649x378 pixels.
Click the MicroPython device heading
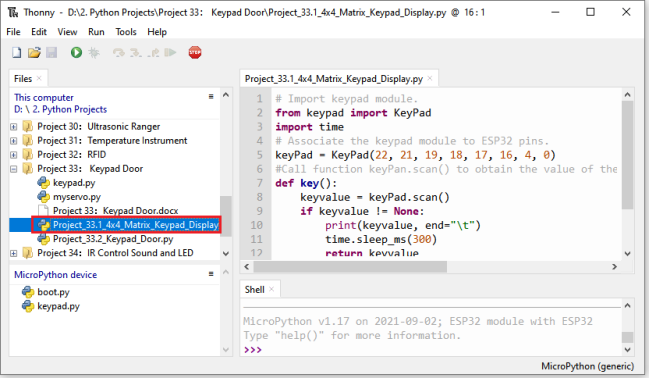coord(55,275)
